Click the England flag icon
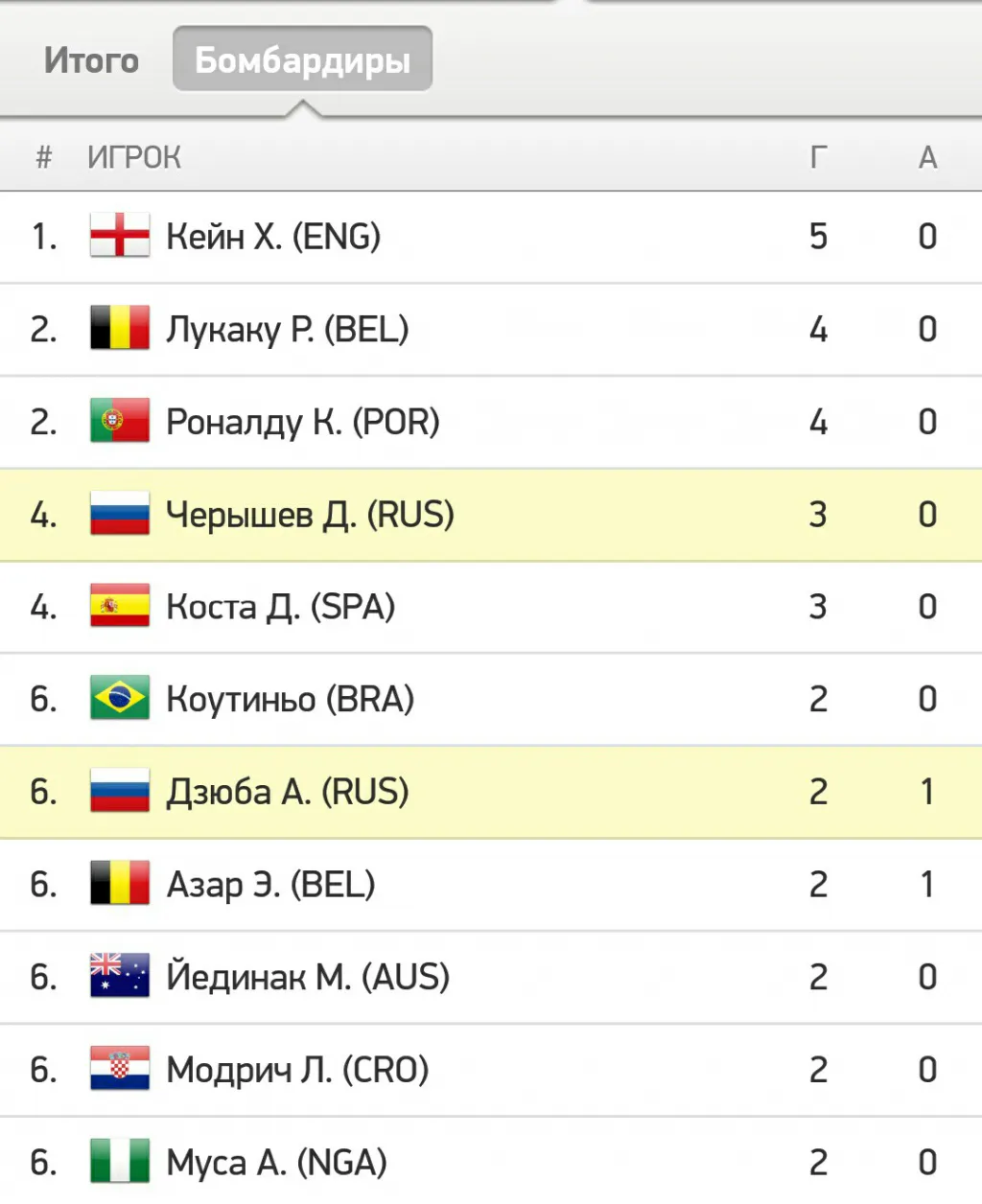This screenshot has width=982, height=1204. [120, 236]
